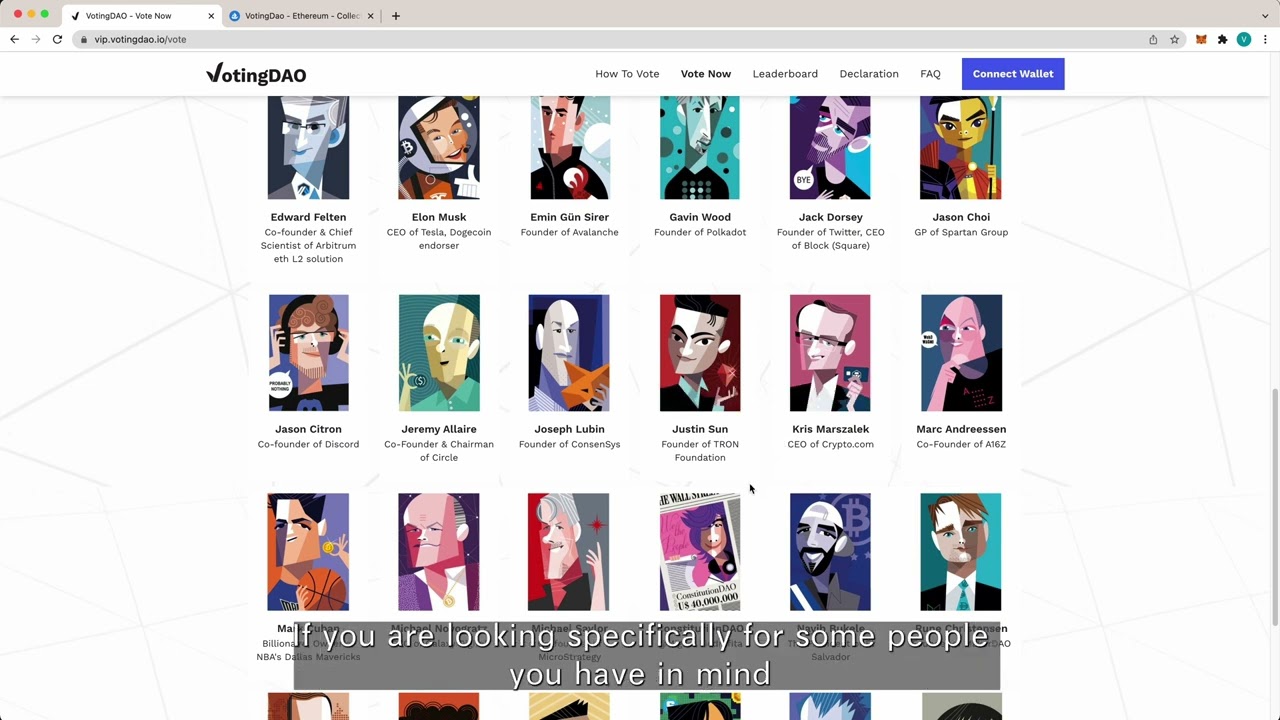
Task: Expand the tab search dropdown arrow
Action: coord(1265,16)
